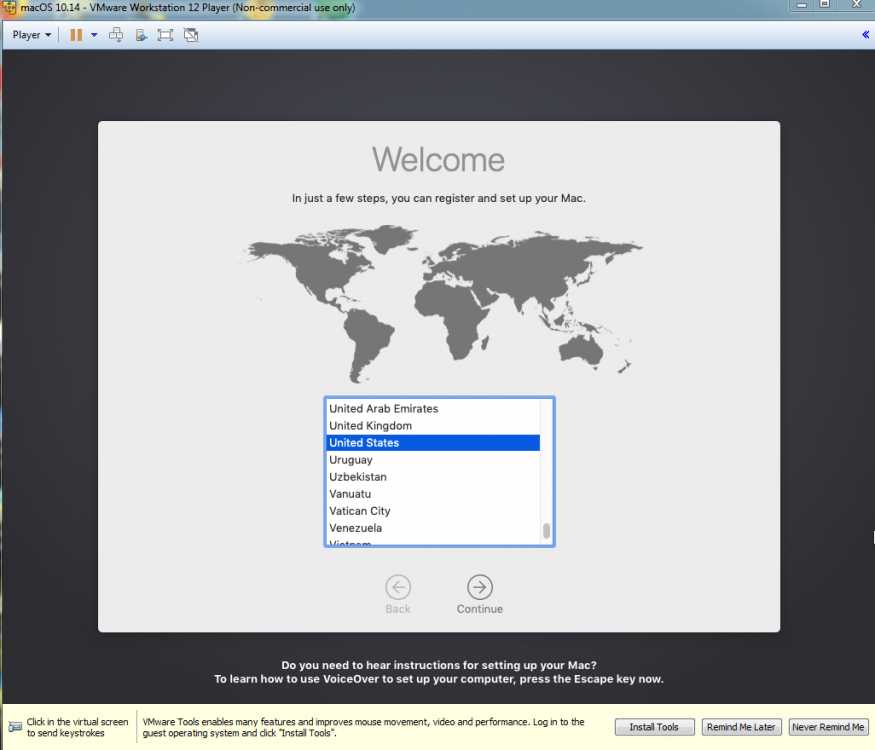
Task: Click the VMware app icon in the title bar
Action: point(9,8)
